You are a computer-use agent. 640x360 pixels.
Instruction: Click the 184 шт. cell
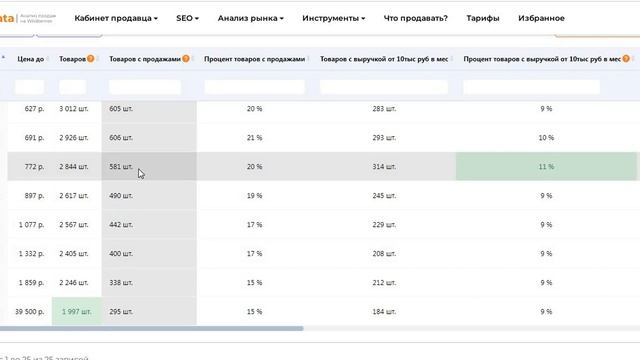tap(384, 312)
